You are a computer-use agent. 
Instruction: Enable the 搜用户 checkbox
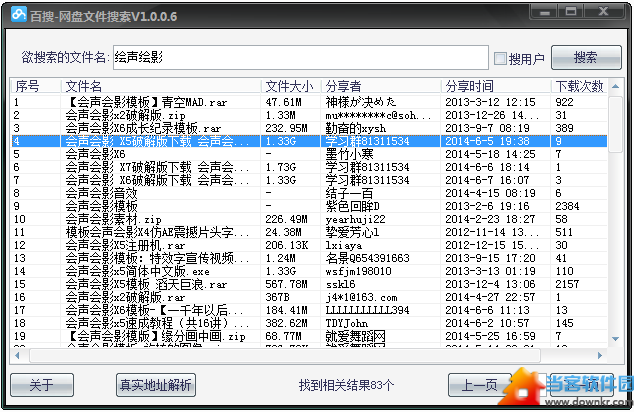(x=500, y=59)
